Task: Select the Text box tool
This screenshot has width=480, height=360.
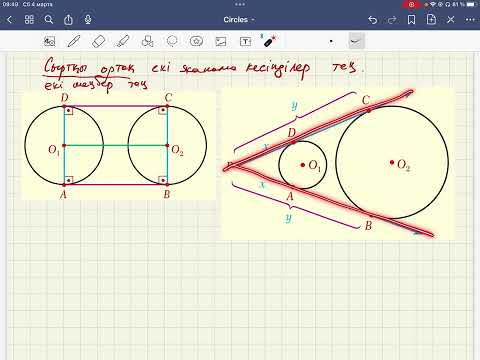Action: coord(246,41)
